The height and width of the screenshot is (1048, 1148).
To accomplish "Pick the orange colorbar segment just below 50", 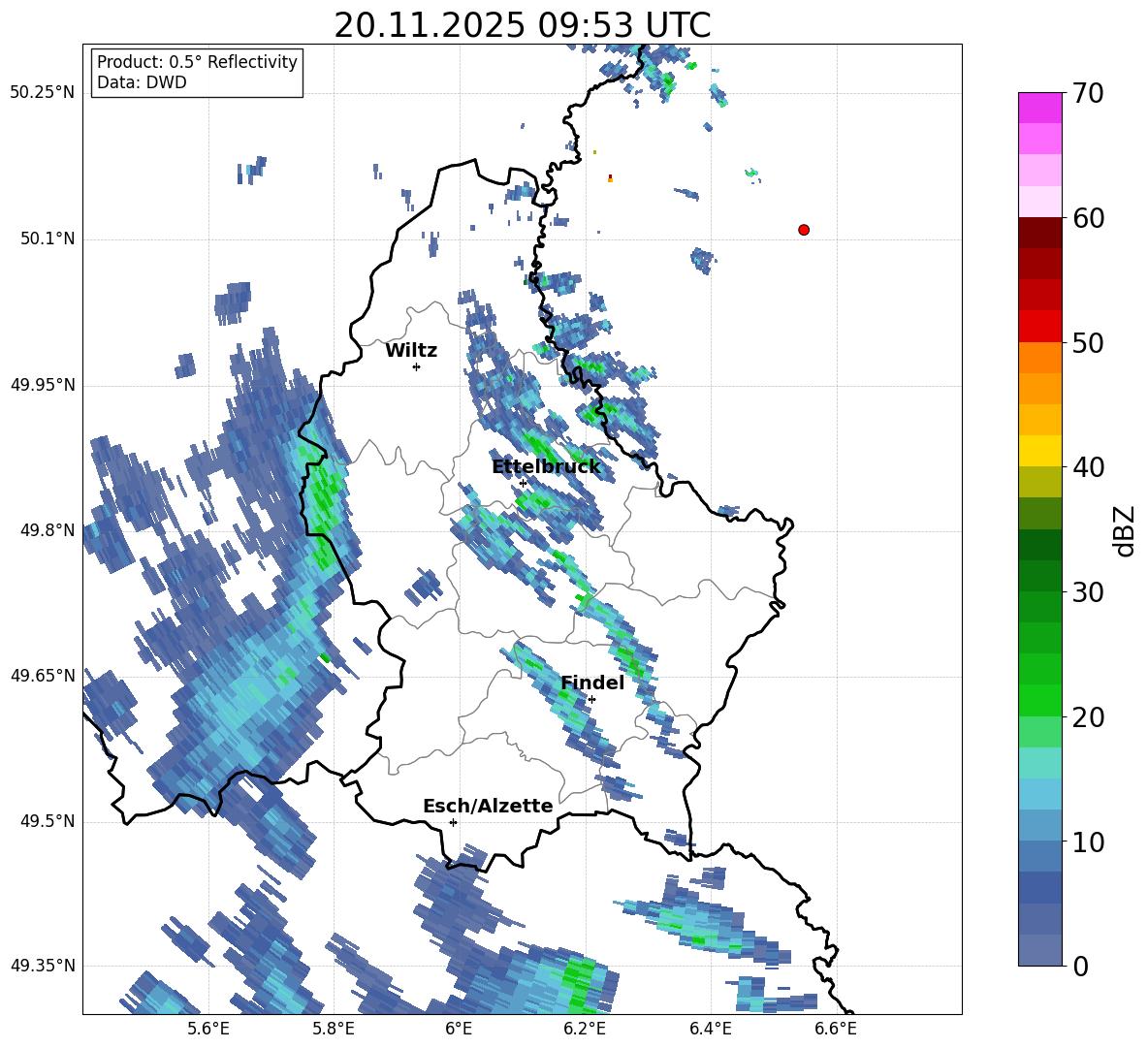I will pos(1039,358).
